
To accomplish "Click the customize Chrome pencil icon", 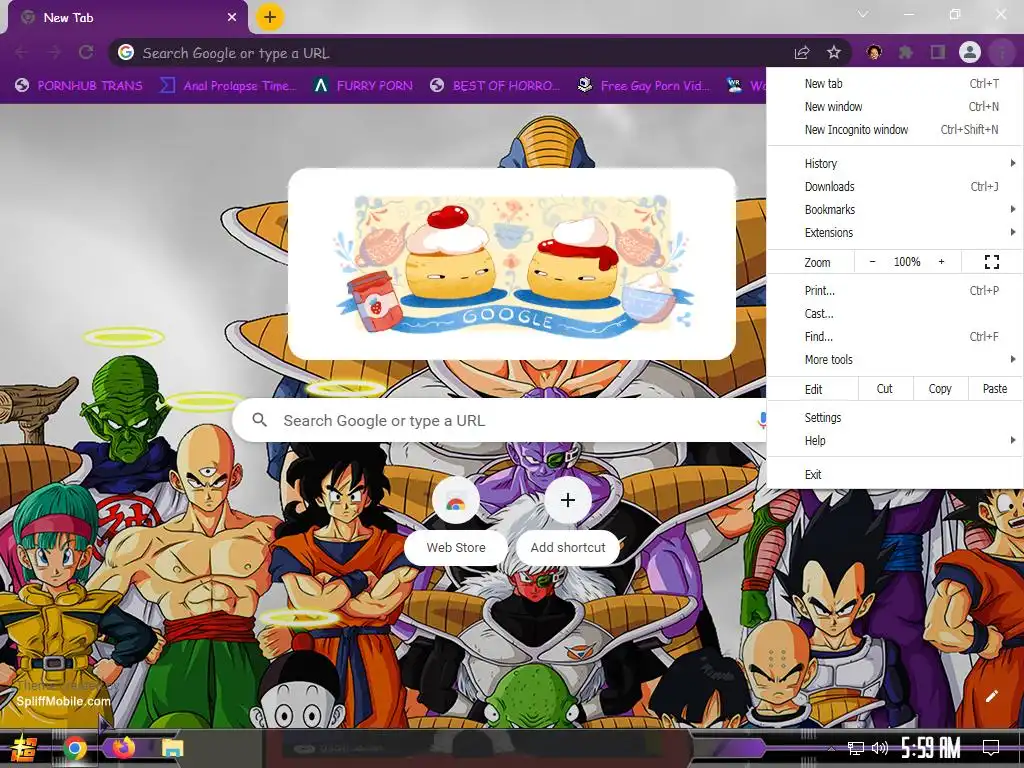I will click(x=991, y=696).
